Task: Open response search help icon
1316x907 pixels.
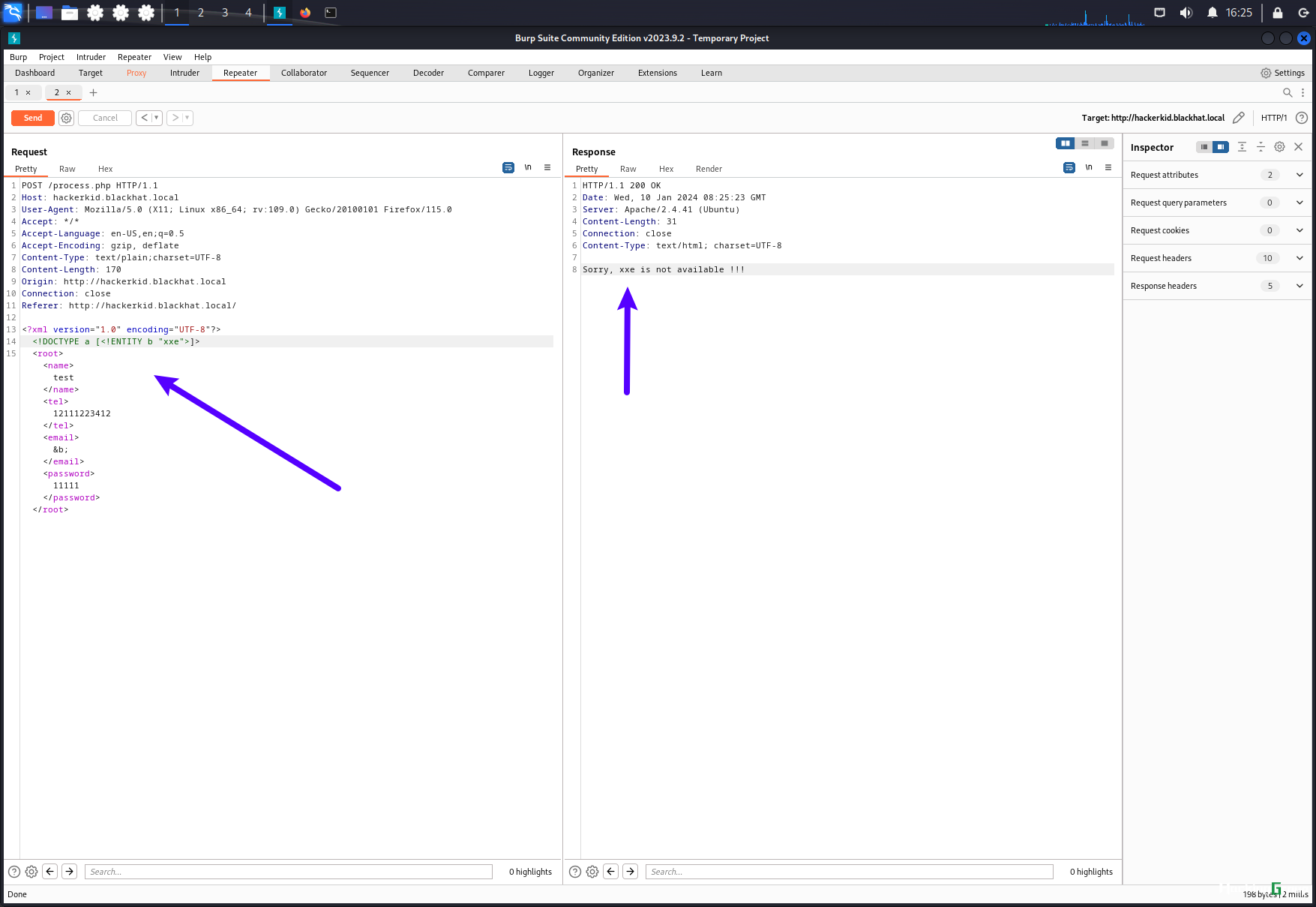Action: pyautogui.click(x=574, y=872)
